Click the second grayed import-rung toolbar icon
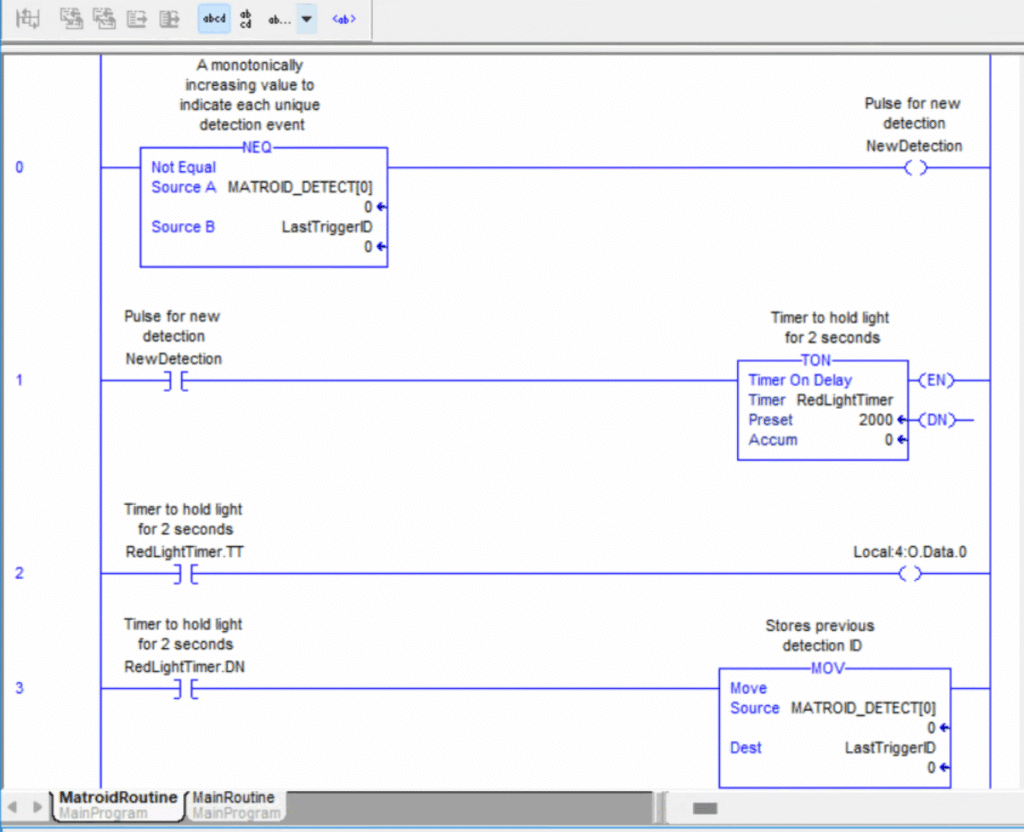Image resolution: width=1024 pixels, height=832 pixels. (104, 18)
